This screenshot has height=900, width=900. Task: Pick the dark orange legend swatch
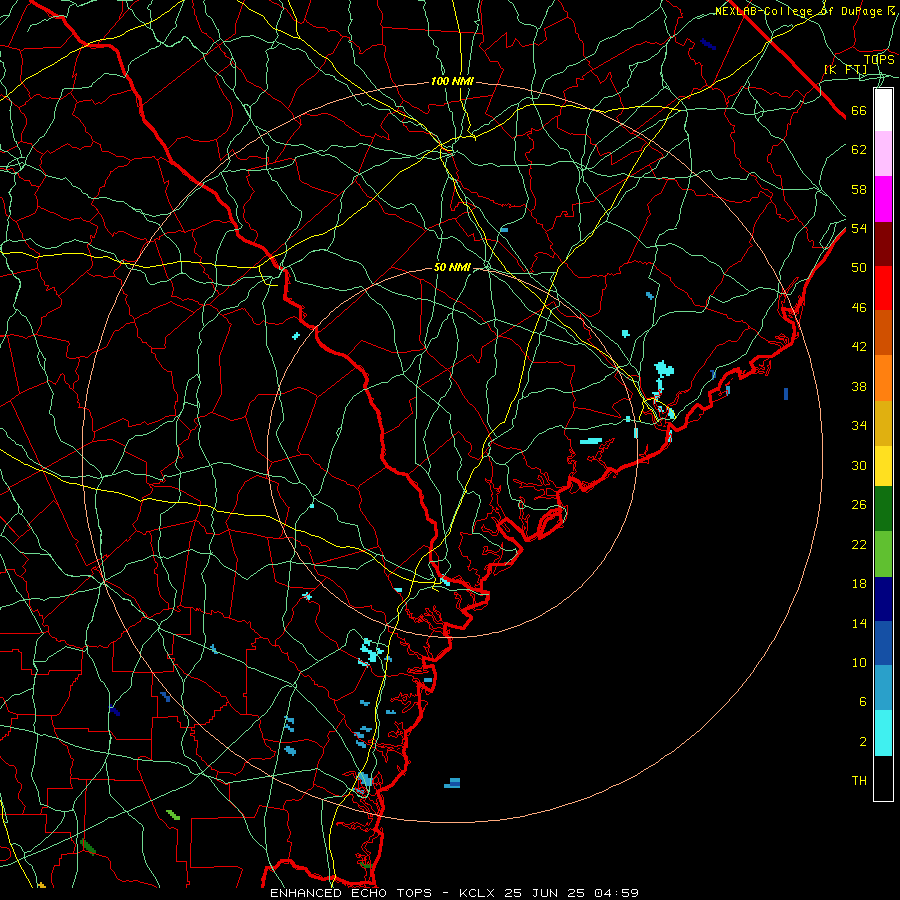883,333
